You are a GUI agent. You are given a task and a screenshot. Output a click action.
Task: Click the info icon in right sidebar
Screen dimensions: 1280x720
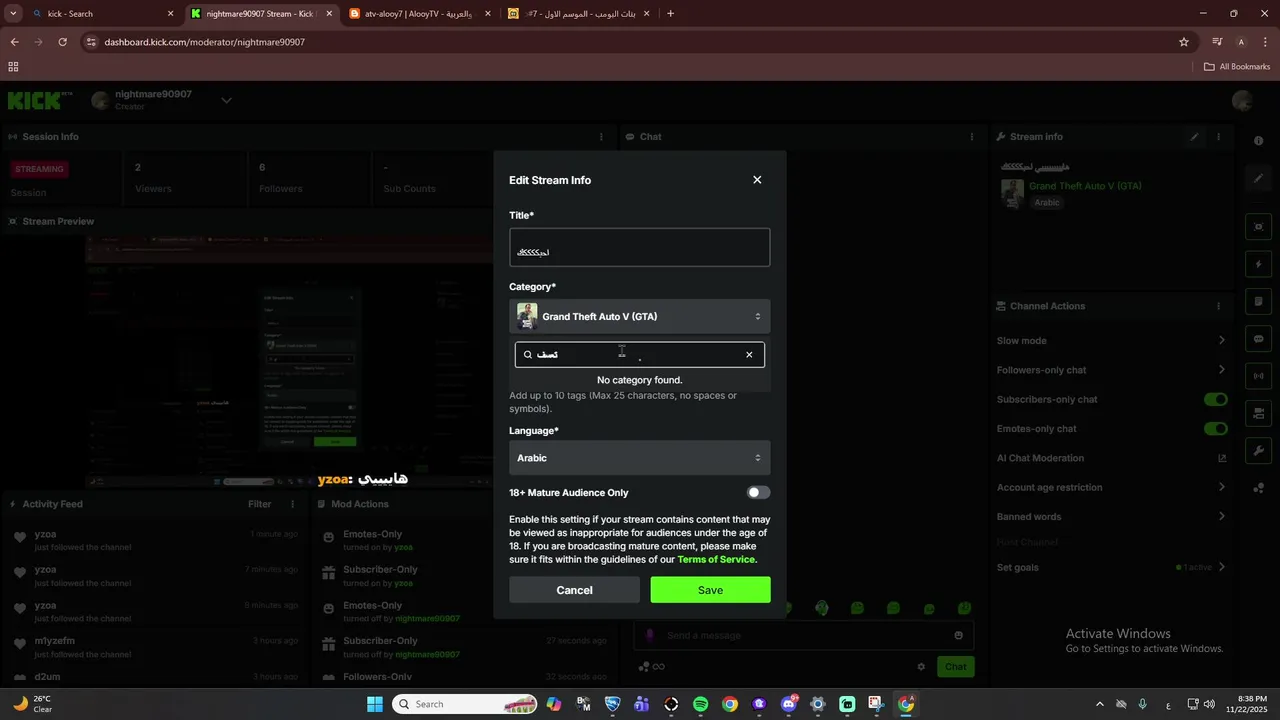pos(1259,141)
